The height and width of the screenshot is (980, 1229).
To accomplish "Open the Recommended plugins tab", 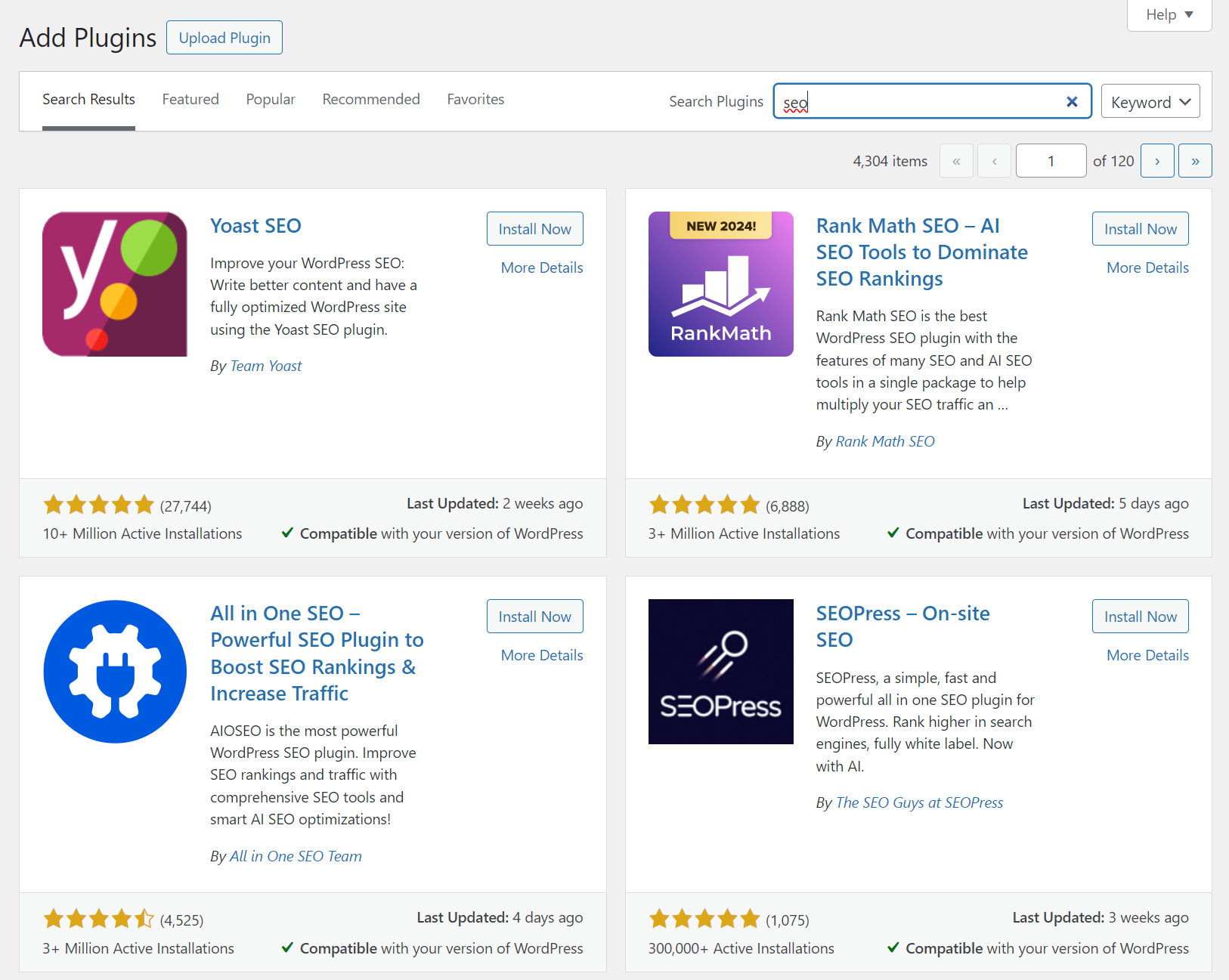I will coord(371,99).
